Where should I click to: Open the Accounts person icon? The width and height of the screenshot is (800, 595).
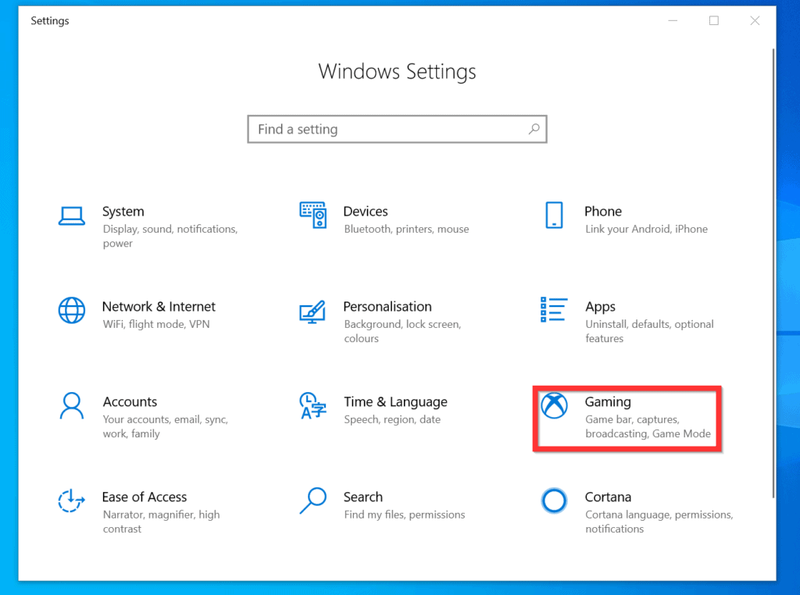click(71, 406)
